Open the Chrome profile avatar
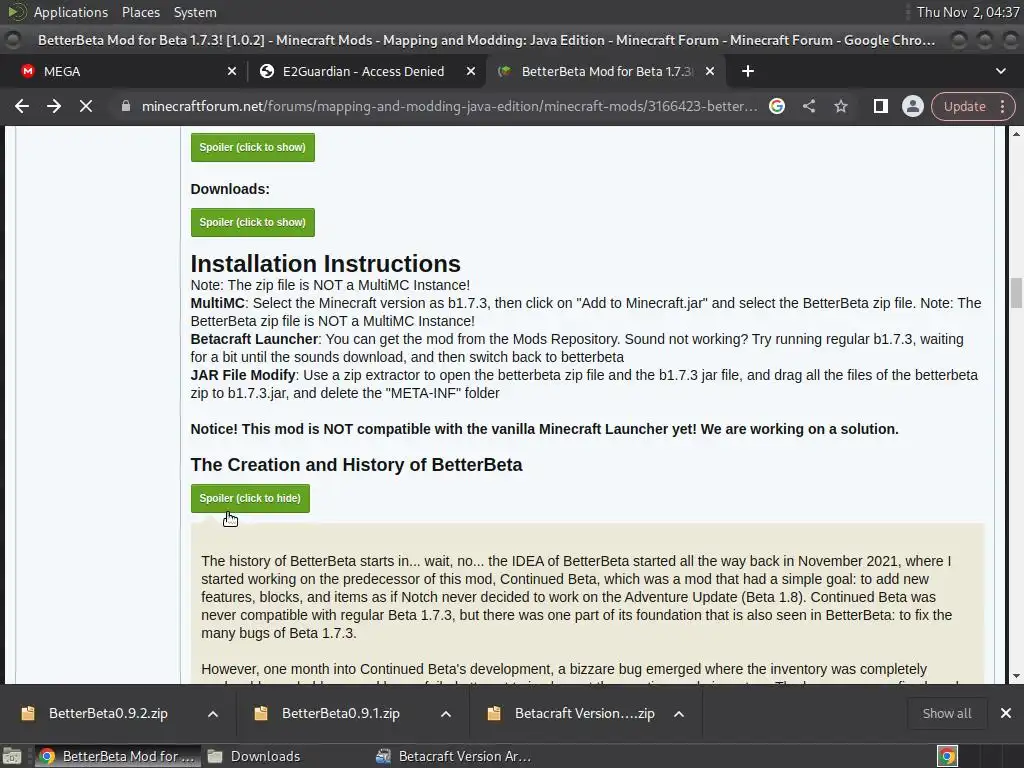 [912, 106]
